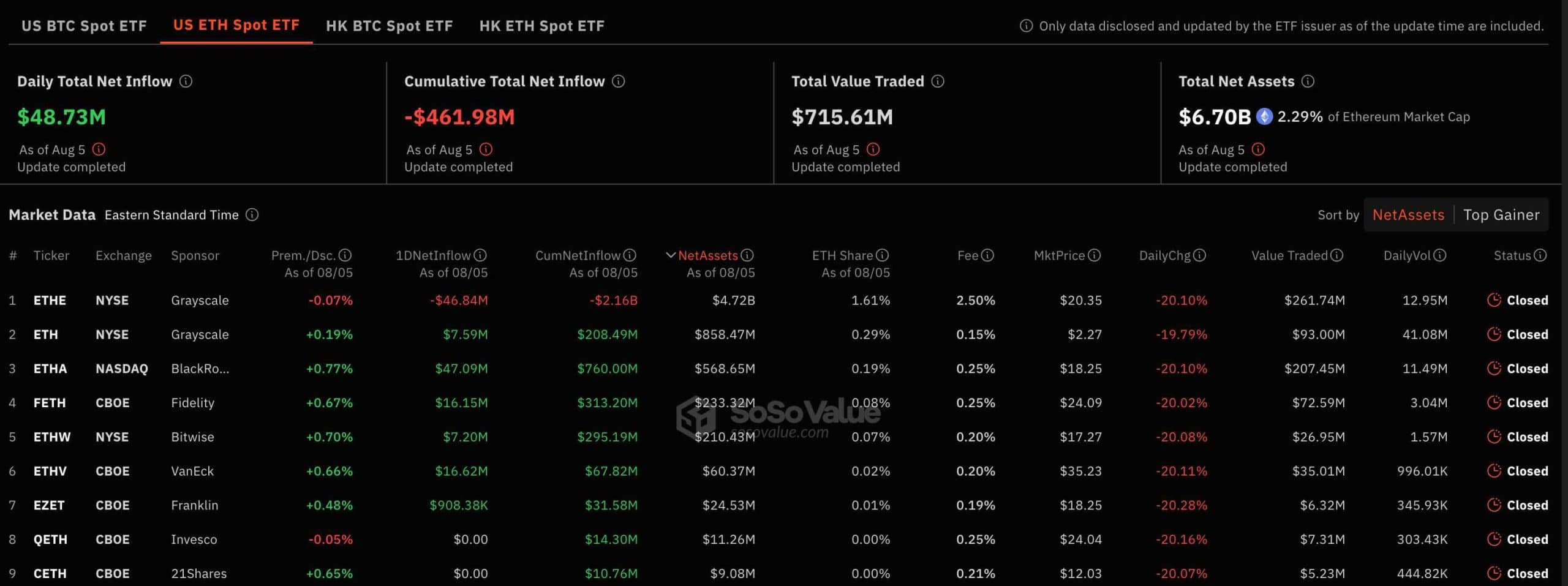Click the $261.74M value traded cell
The height and width of the screenshot is (586, 1568).
tap(1315, 300)
